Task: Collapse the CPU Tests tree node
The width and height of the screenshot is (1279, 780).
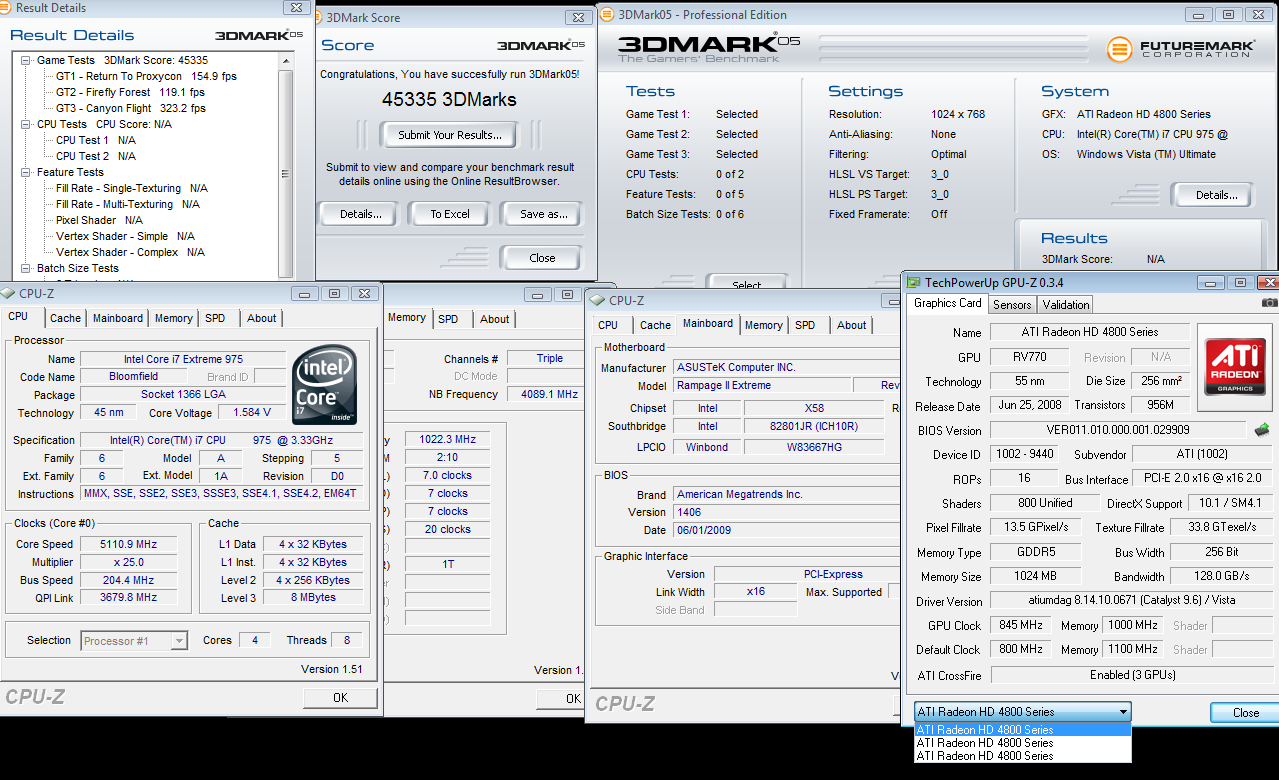Action: [x=25, y=124]
